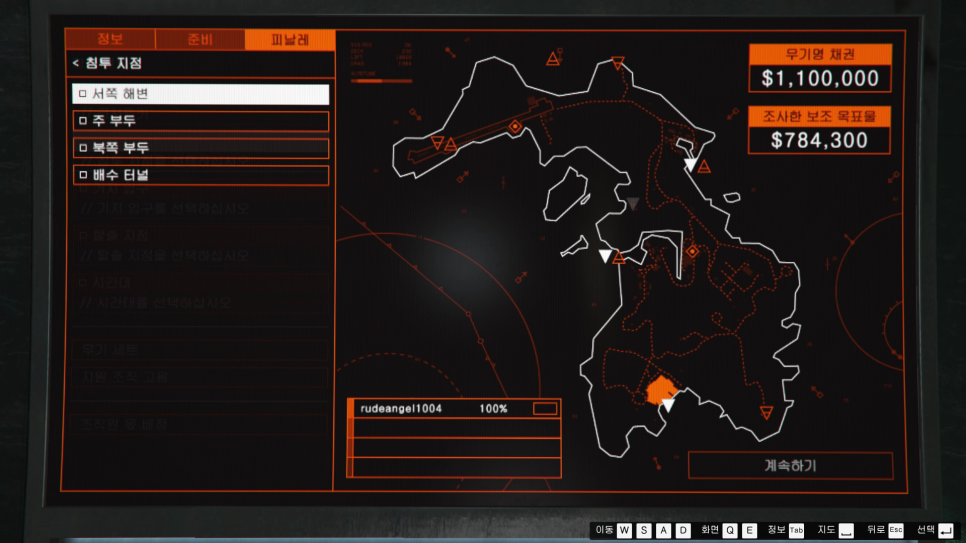This screenshot has height=543, width=966.
Task: Click the inverted orange triangle at the island's northern tip
Action: point(618,62)
